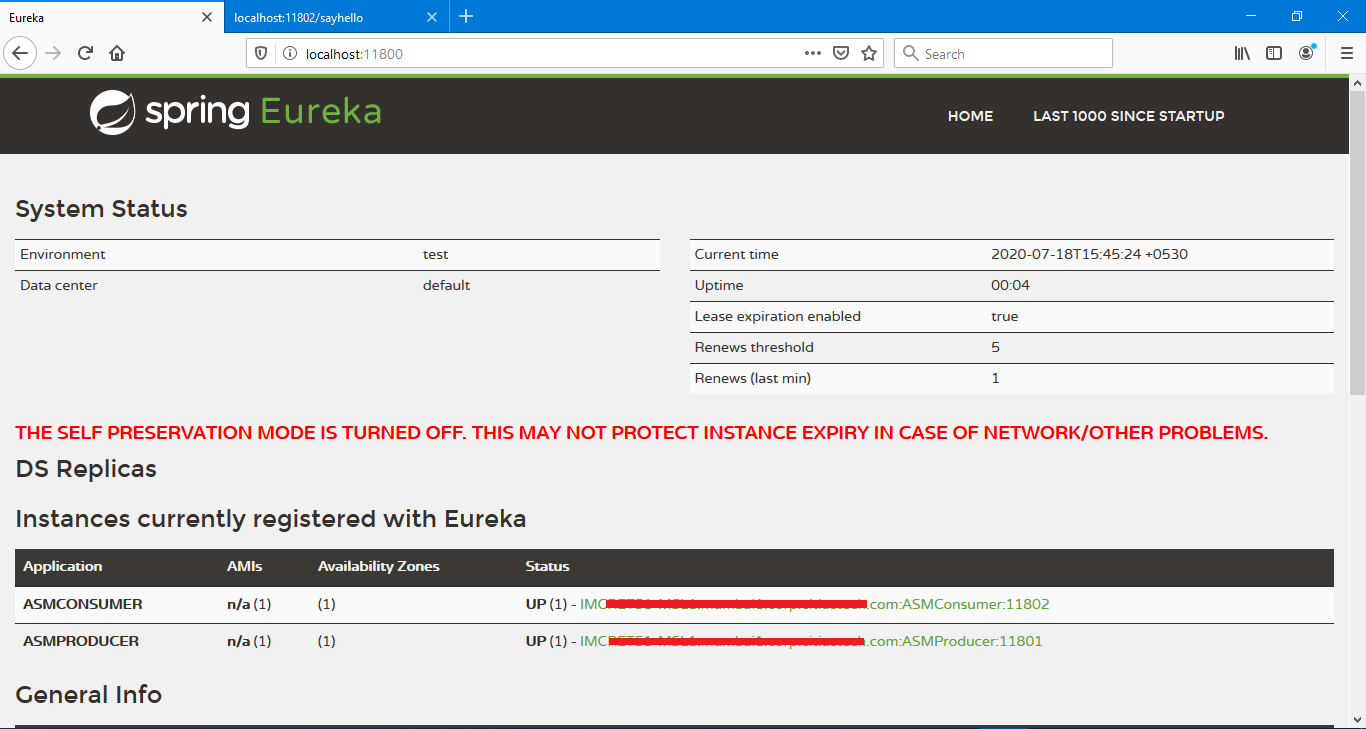Toggle reader view in the address bar
Viewport: 1366px width, 729px height.
[x=841, y=53]
